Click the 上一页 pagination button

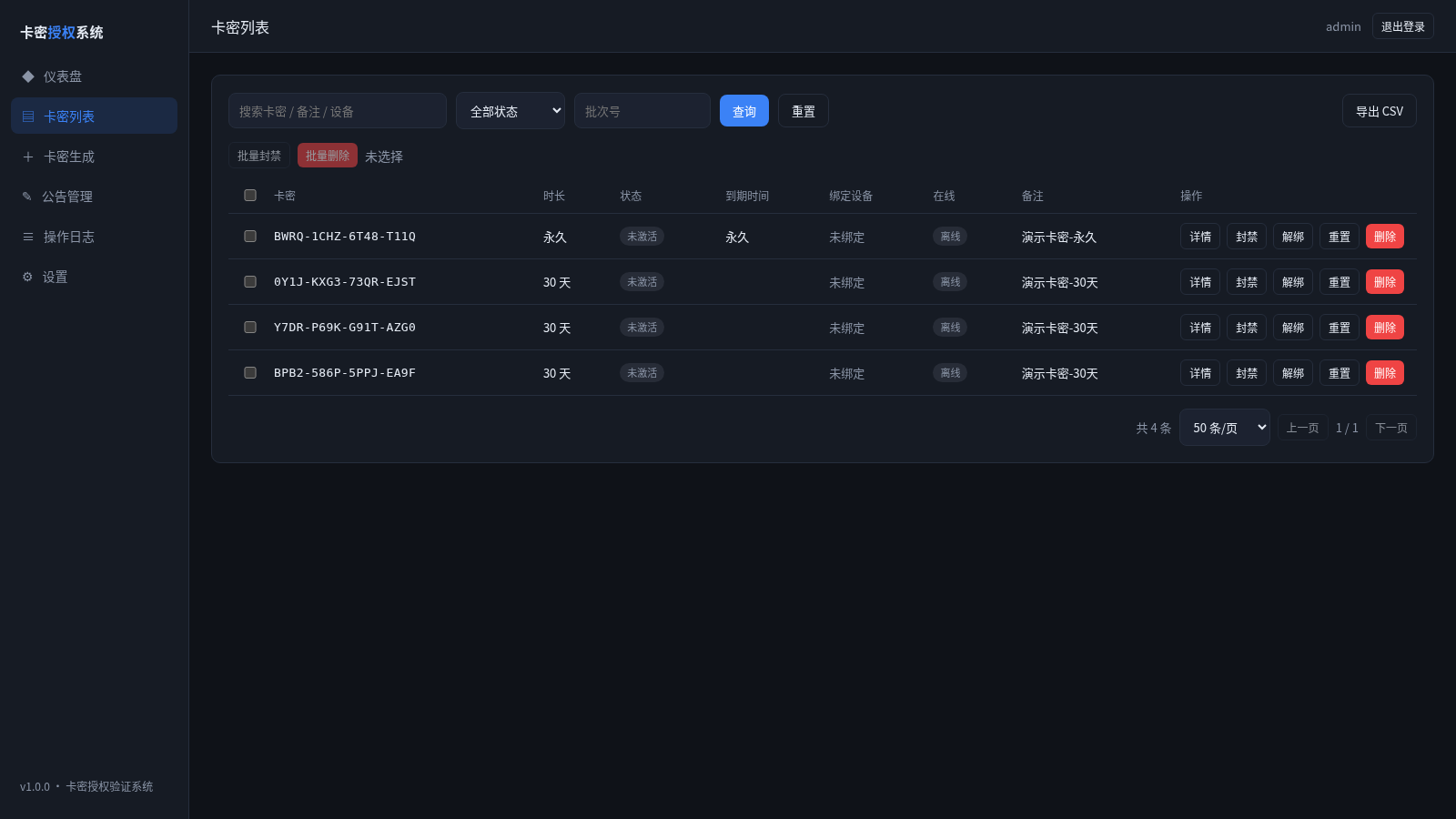pyautogui.click(x=1303, y=428)
